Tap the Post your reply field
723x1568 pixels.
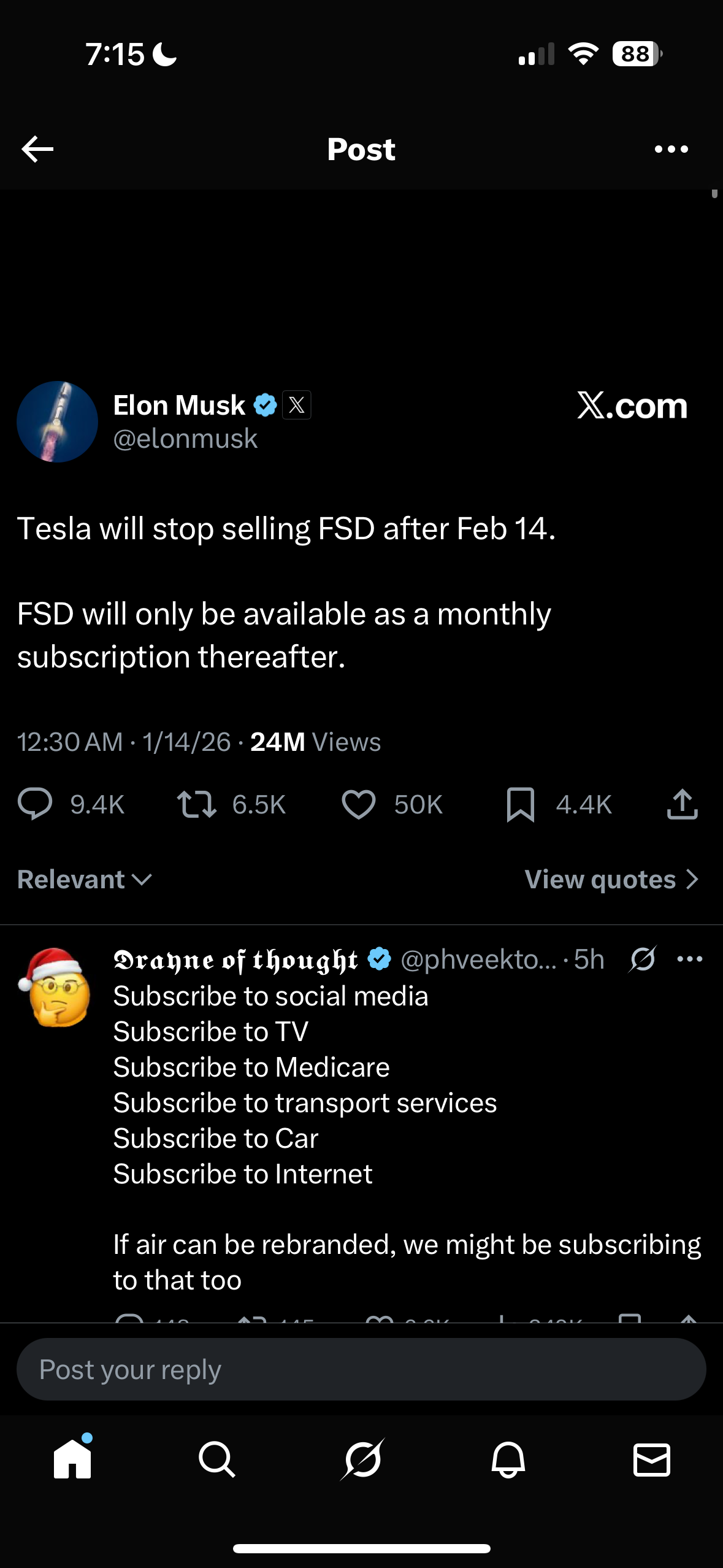point(361,1369)
